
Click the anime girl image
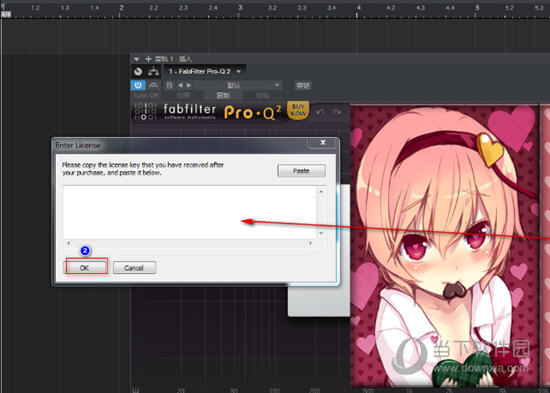click(445, 246)
